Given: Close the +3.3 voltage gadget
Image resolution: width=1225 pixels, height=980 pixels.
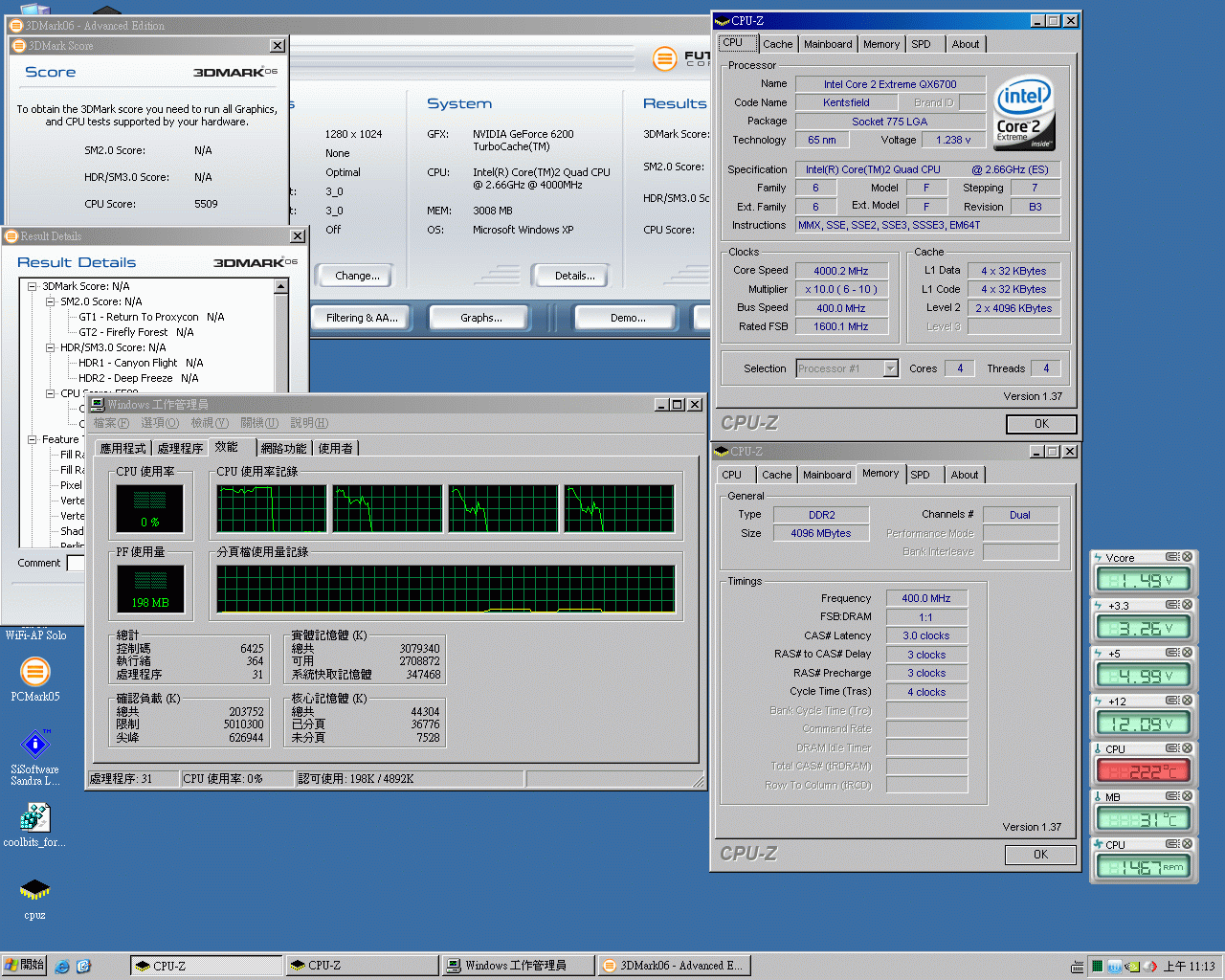Looking at the screenshot, I should point(1187,605).
